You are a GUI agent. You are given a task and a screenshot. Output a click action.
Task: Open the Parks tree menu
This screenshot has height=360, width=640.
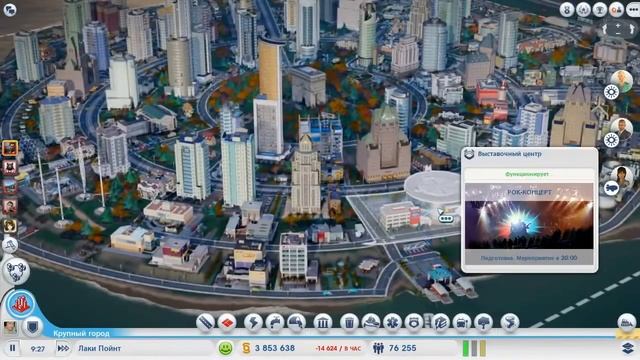click(x=483, y=322)
